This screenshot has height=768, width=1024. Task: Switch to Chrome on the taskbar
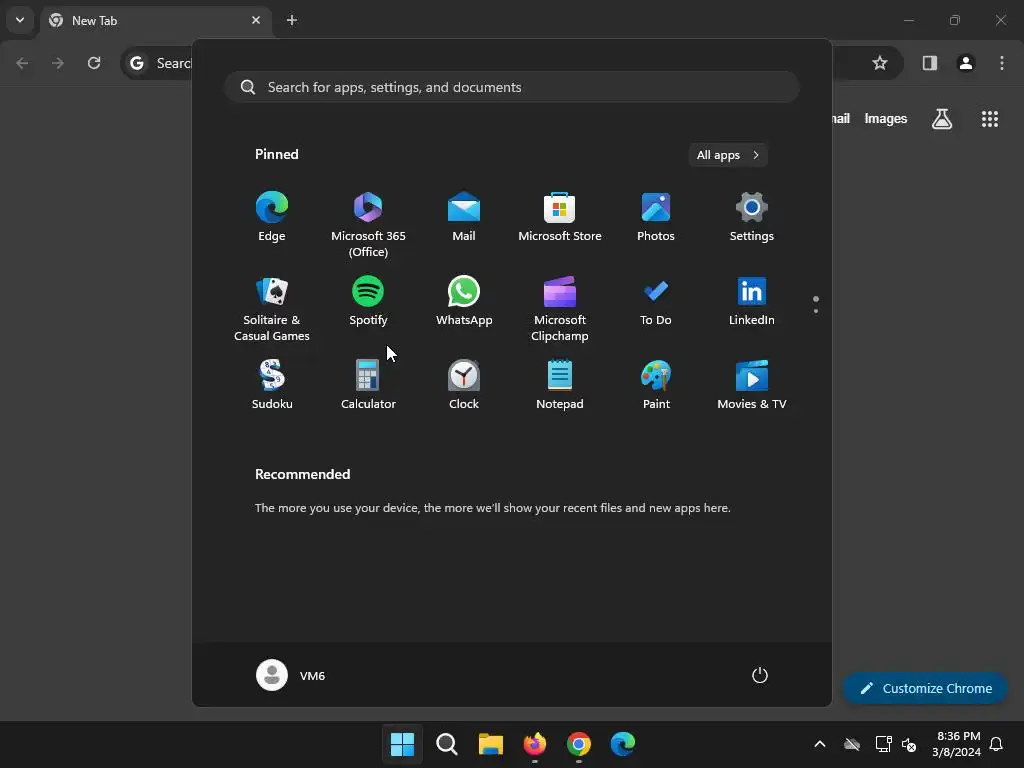pos(579,744)
